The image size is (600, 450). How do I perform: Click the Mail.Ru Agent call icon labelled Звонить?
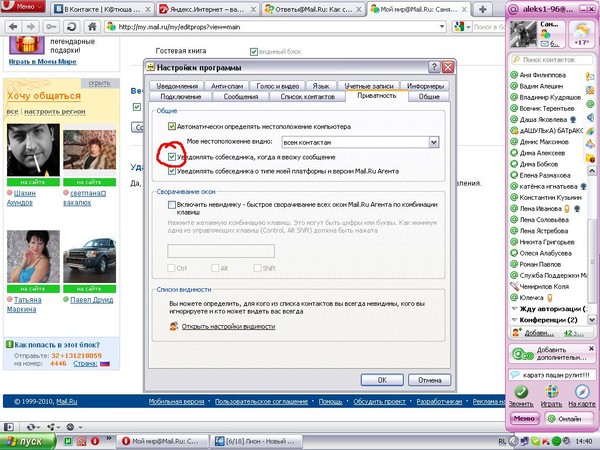521,393
